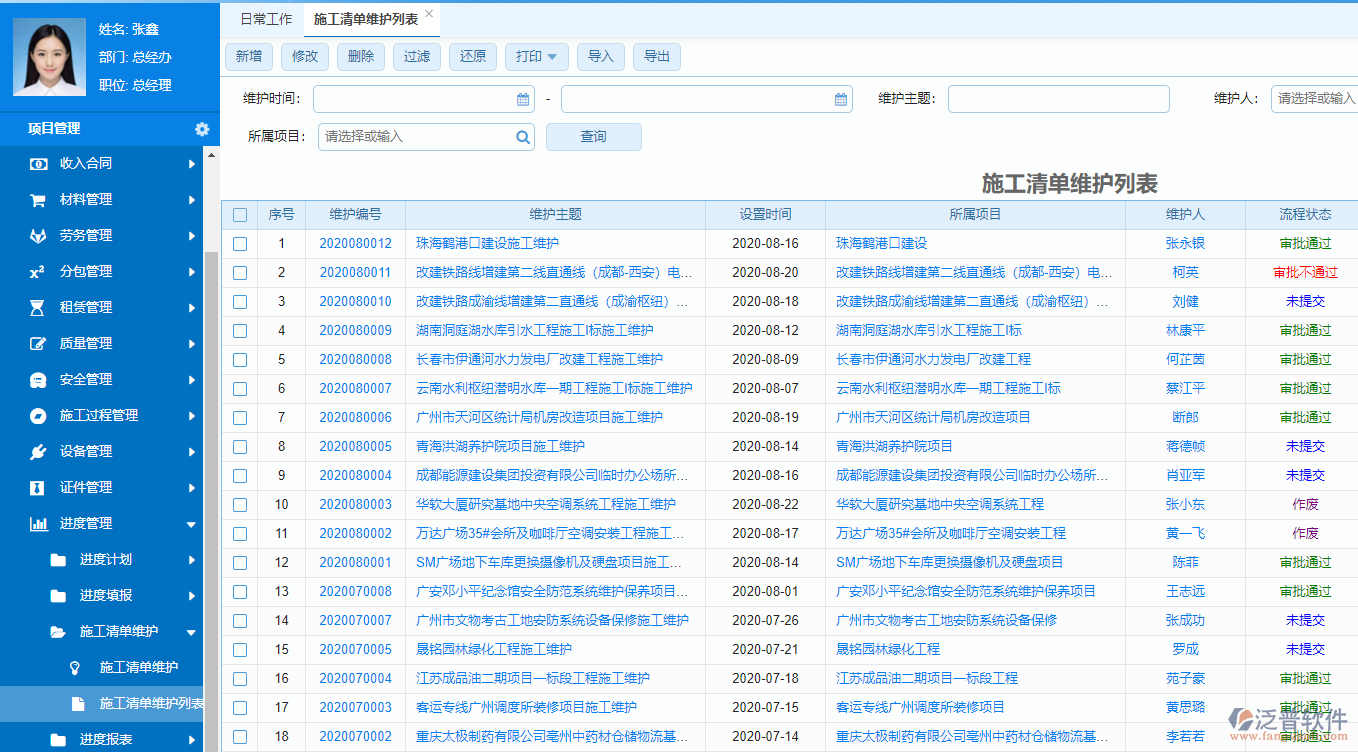Open the calendar picker for 维护时间 start date
1358x752 pixels.
pos(523,99)
